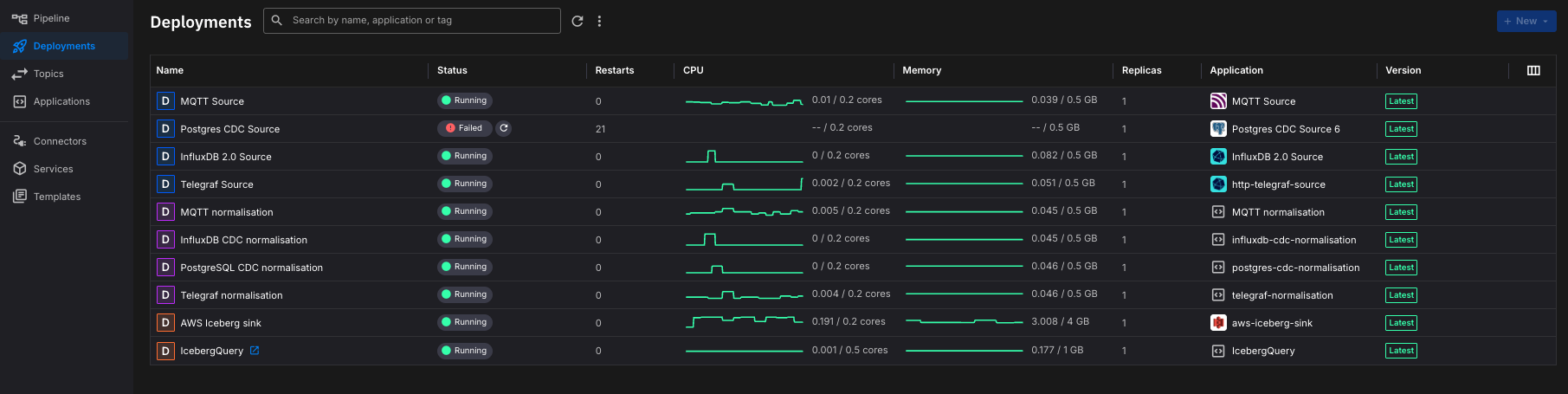Refresh the deployments list
1568x394 pixels.
pos(578,21)
